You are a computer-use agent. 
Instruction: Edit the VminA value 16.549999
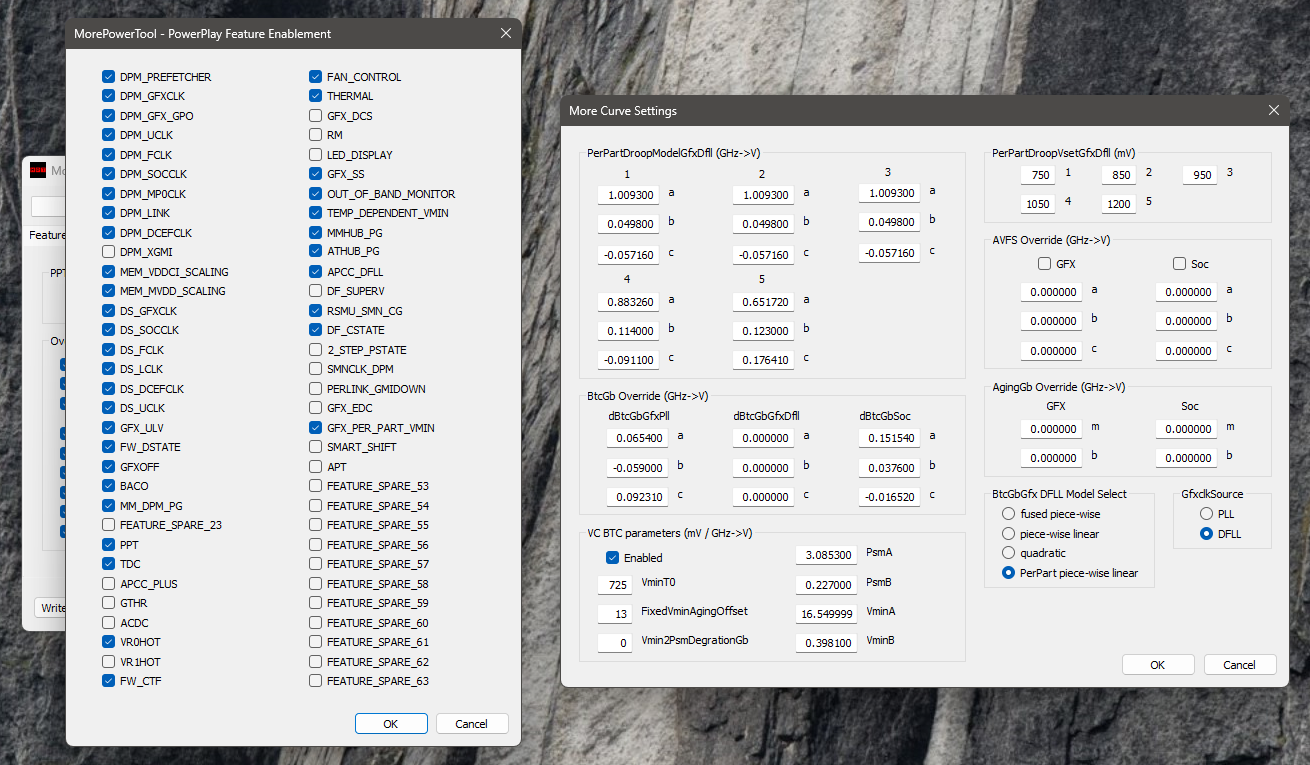pos(827,614)
